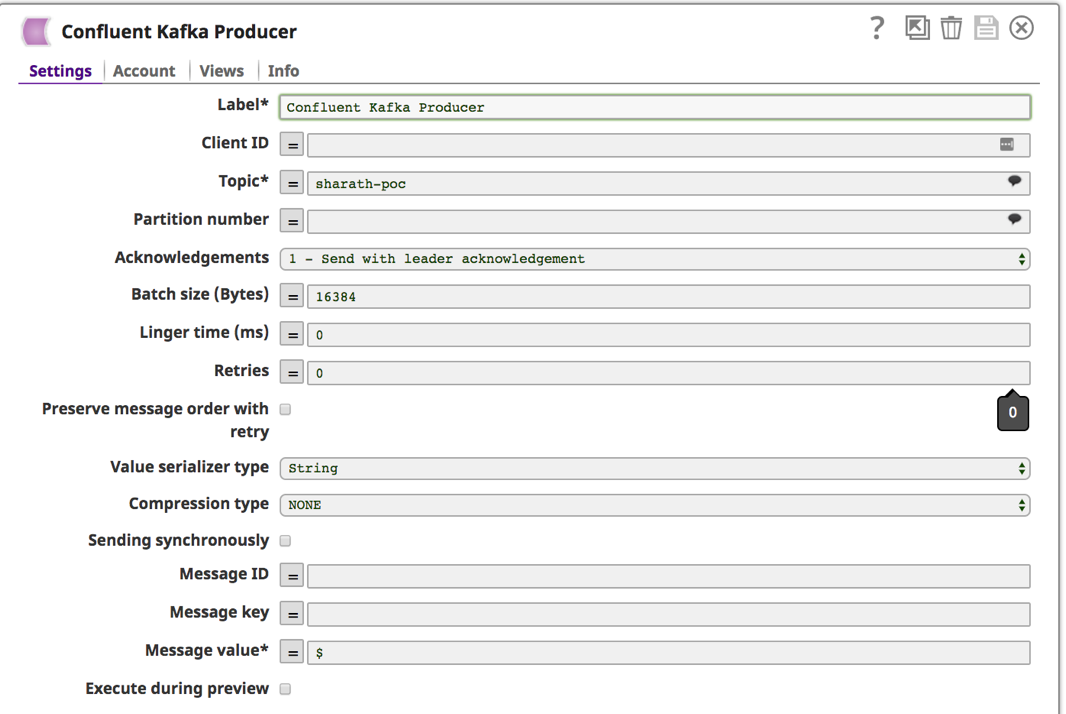Close the Confluent Kafka Producer dialog
Image resolution: width=1066 pixels, height=714 pixels.
1021,28
